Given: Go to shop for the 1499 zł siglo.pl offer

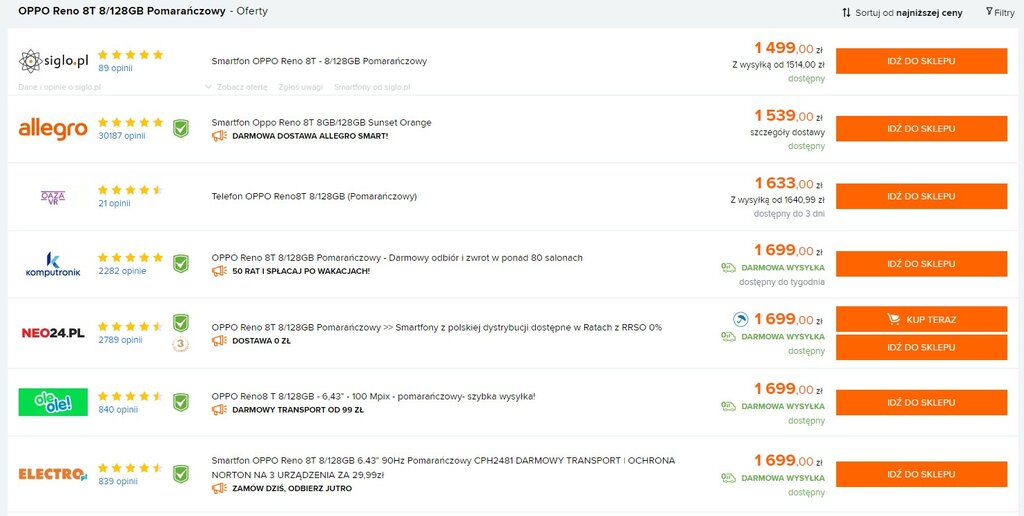Looking at the screenshot, I should (x=921, y=61).
